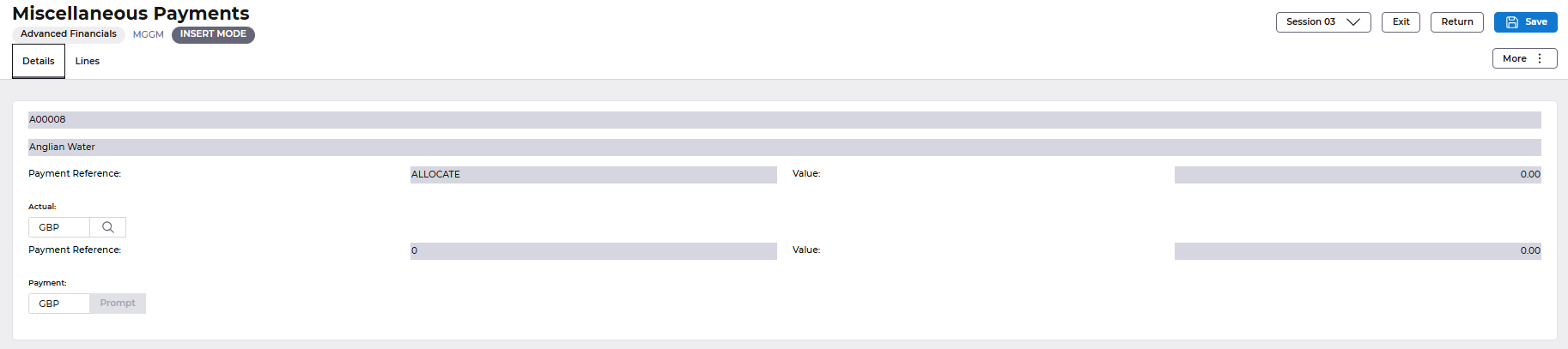The height and width of the screenshot is (349, 1568).
Task: Click the Payment currency GBP input field
Action: click(x=59, y=304)
